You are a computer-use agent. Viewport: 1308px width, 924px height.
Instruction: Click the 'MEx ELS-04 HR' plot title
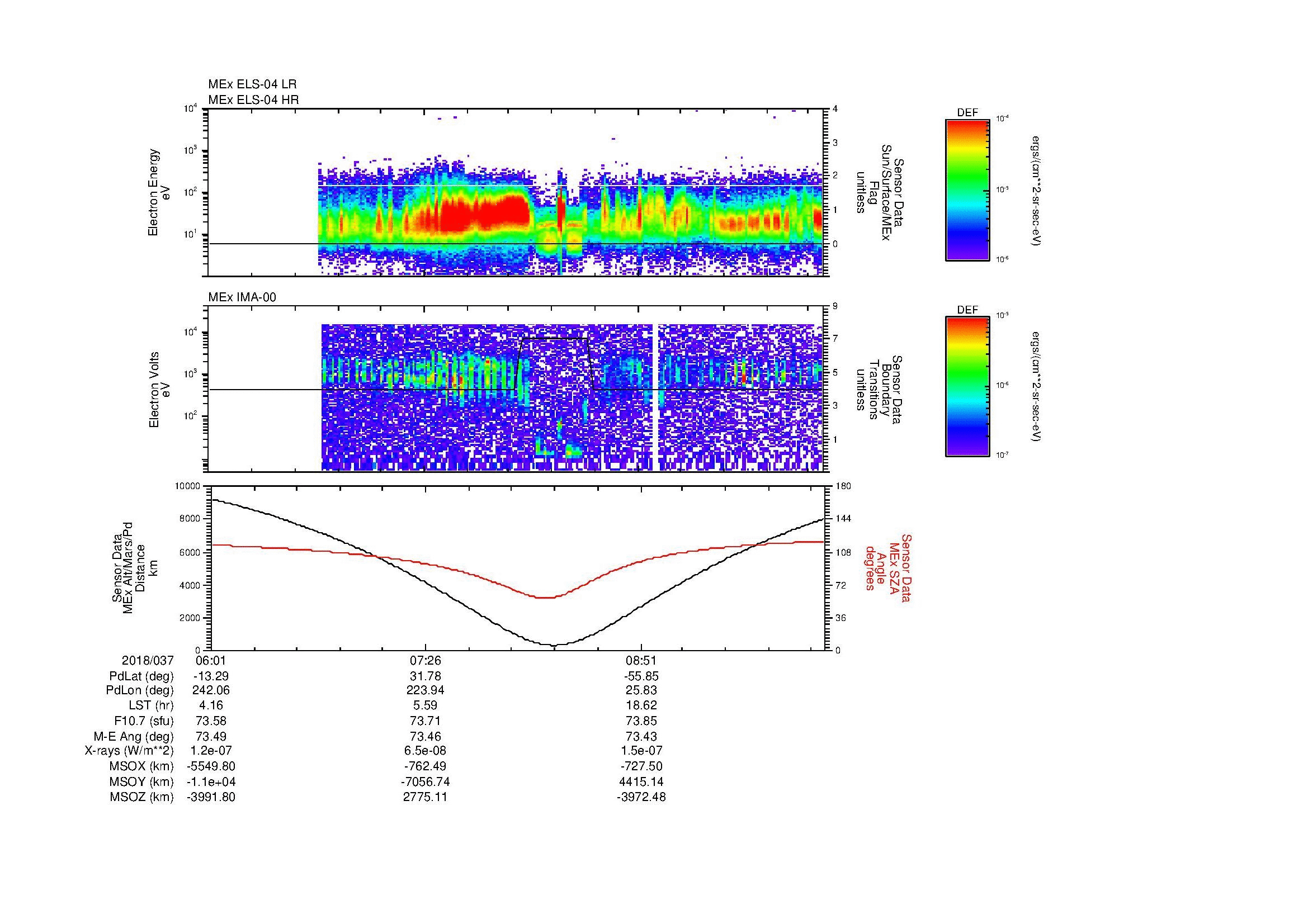(253, 100)
